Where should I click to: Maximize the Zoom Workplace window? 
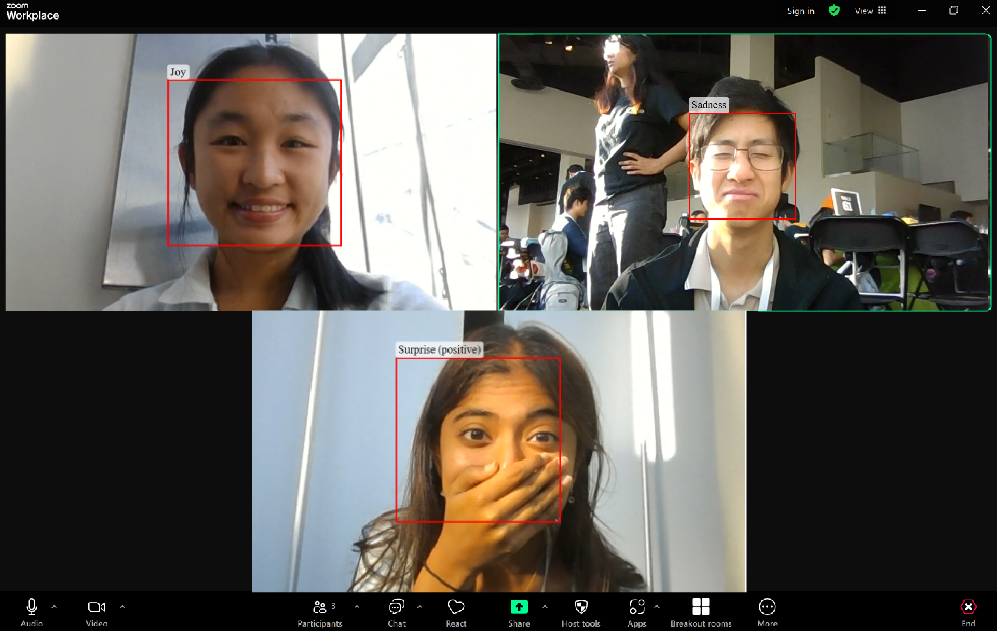953,10
